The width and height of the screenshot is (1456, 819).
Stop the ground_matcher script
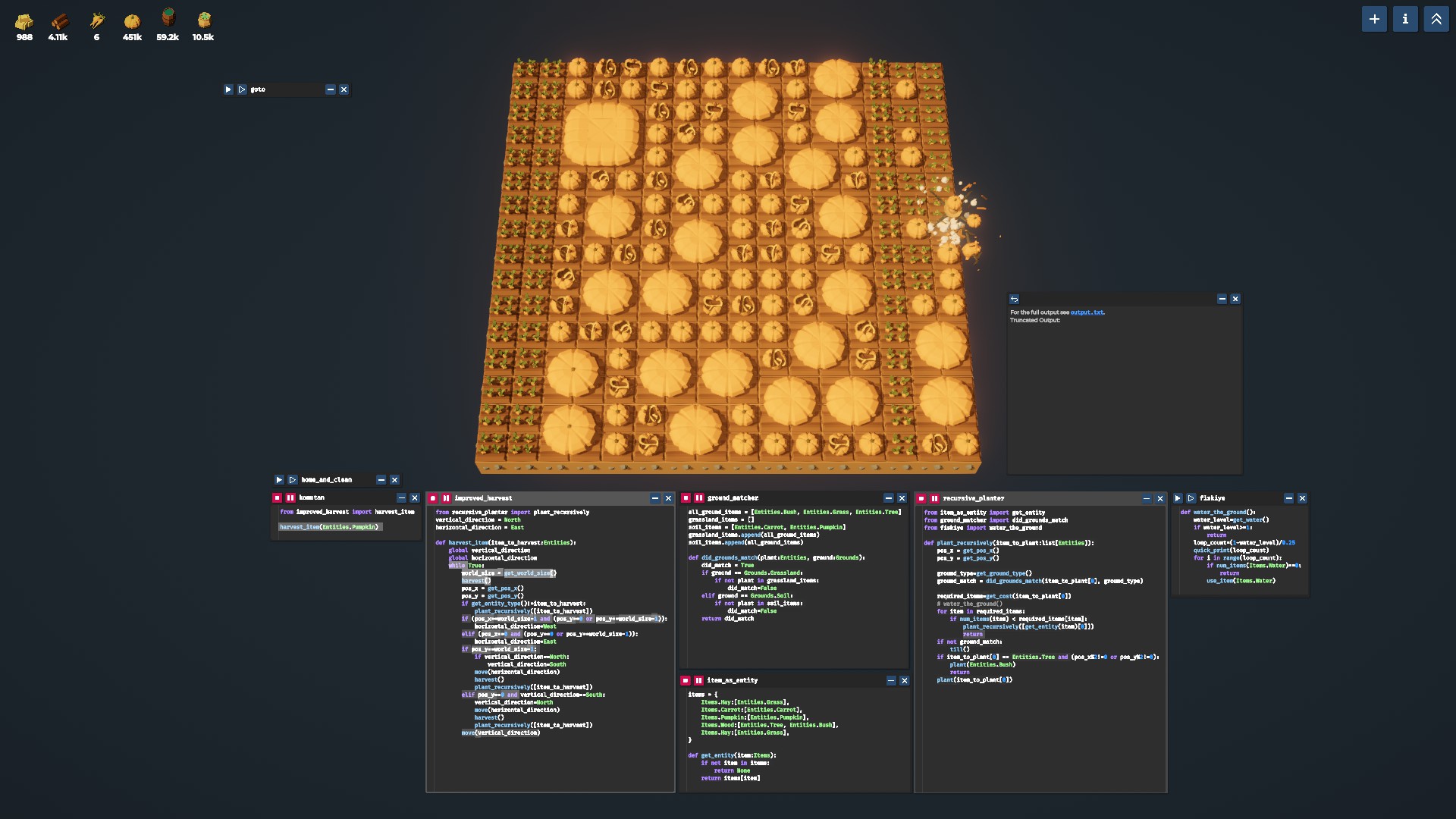click(x=686, y=498)
